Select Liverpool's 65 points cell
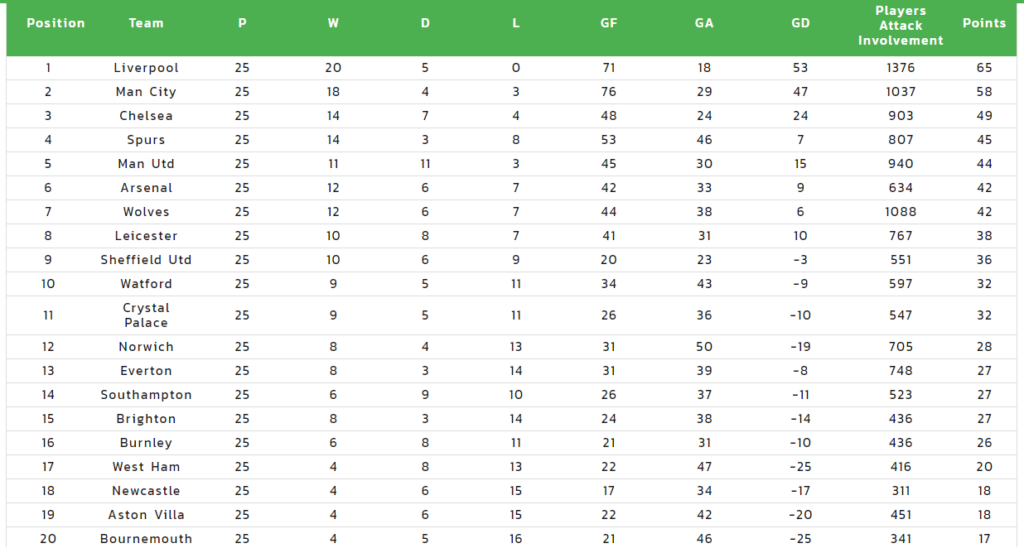The height and width of the screenshot is (553, 1024). coord(984,68)
